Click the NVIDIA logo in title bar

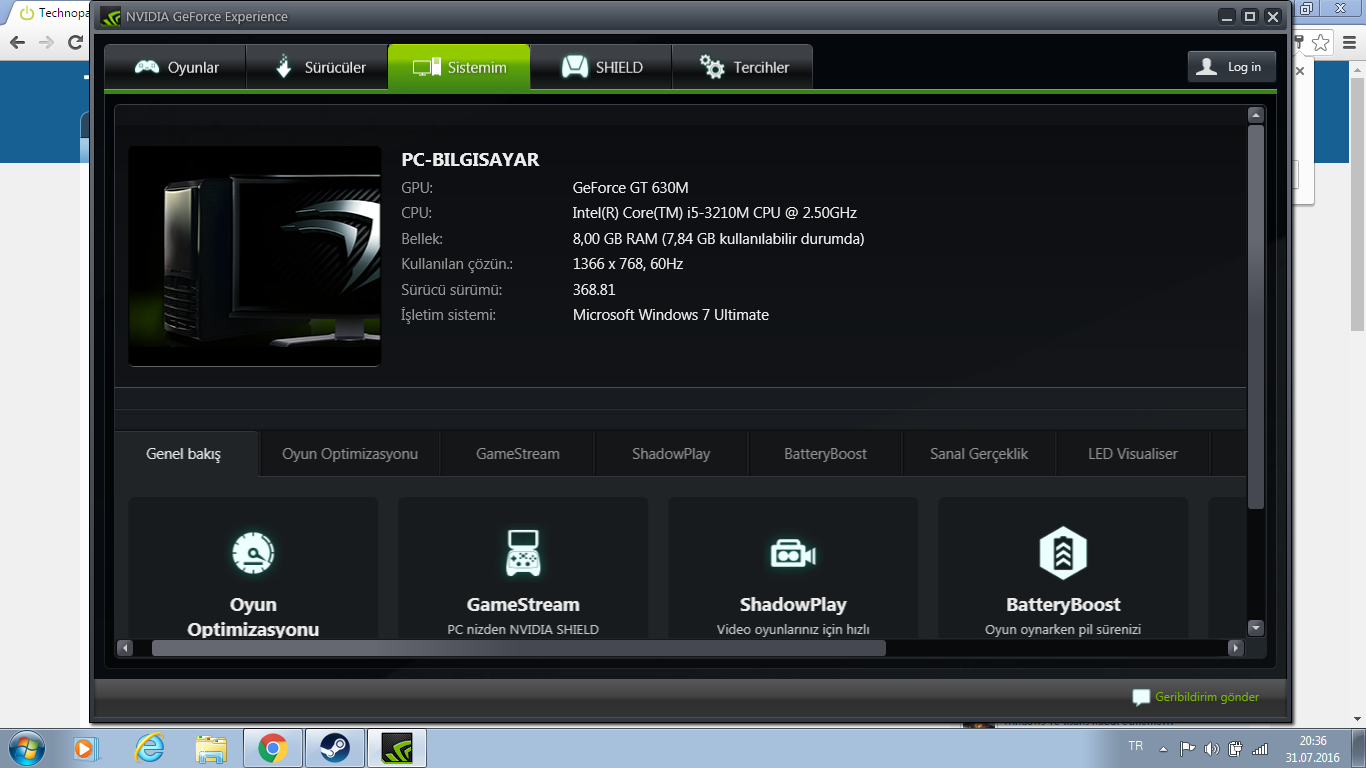click(110, 16)
